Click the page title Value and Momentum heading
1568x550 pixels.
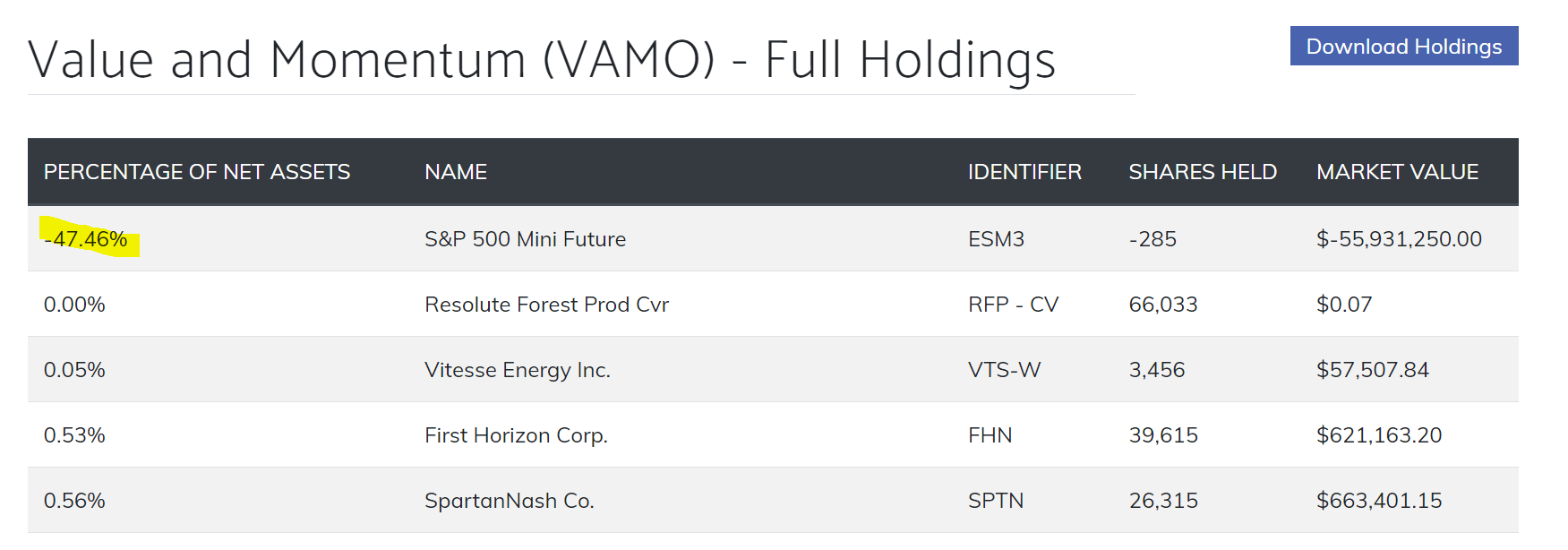pyautogui.click(x=542, y=60)
